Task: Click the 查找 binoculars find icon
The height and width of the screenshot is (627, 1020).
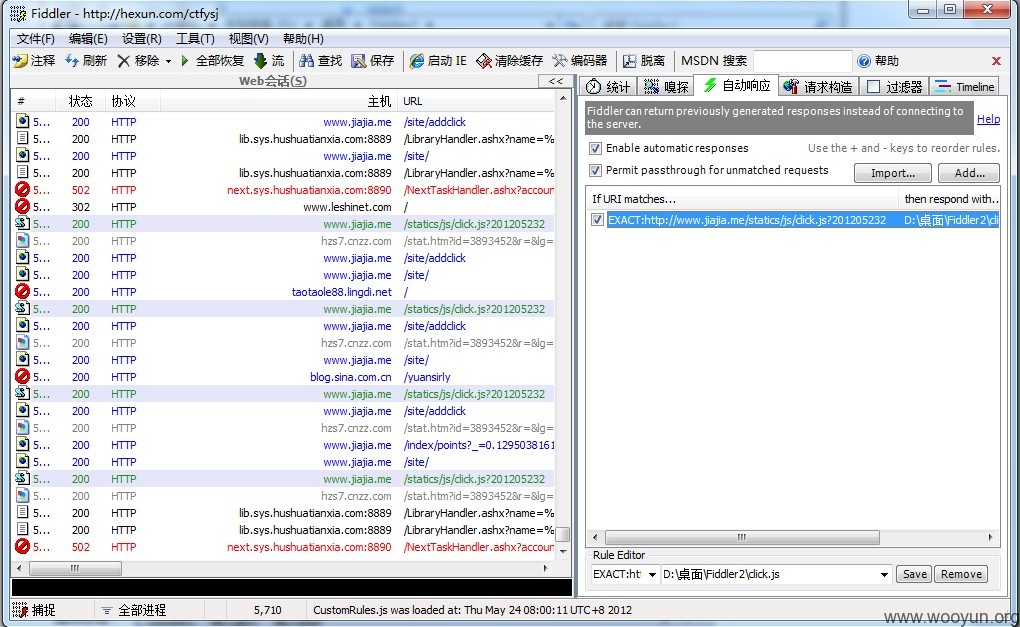Action: (306, 60)
